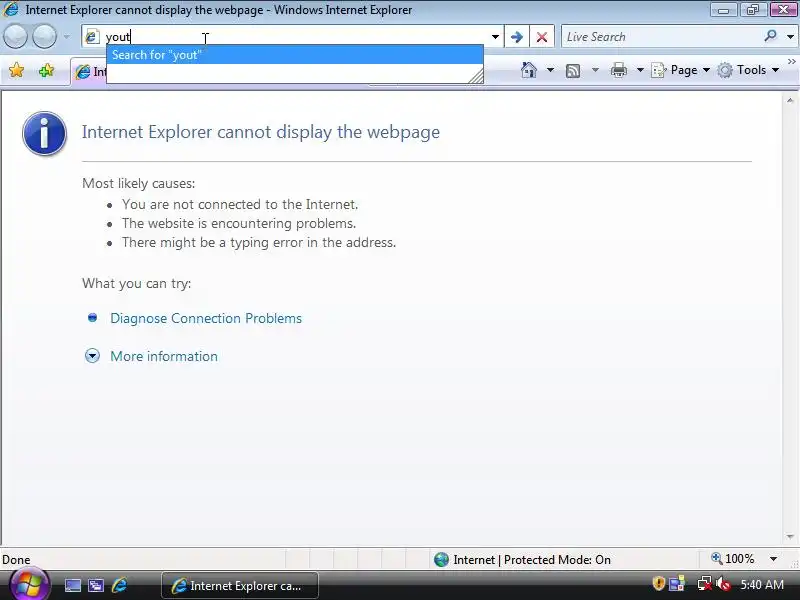
Task: Click the RSS Feeds icon
Action: (573, 70)
